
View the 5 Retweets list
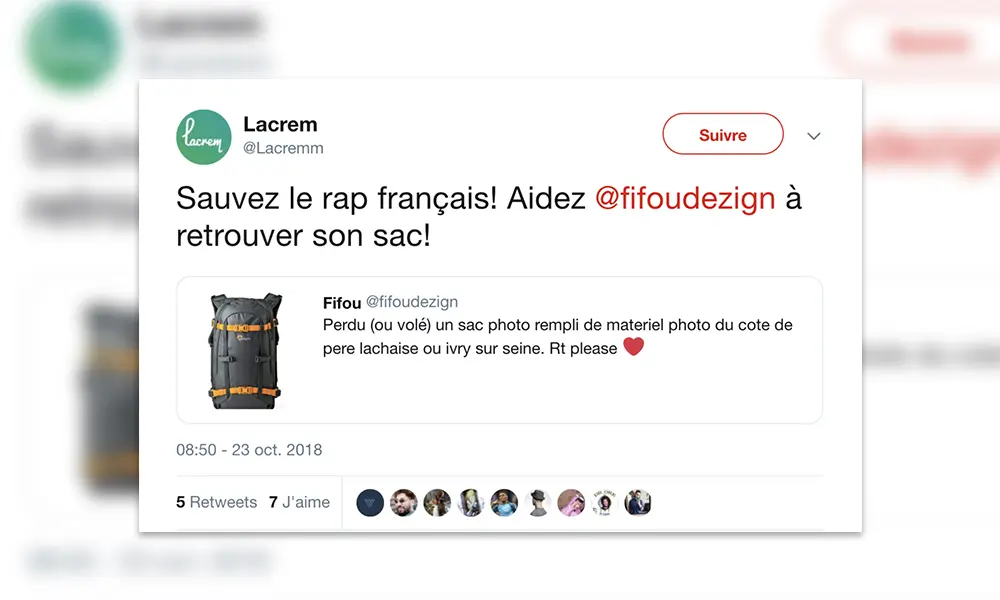coord(216,502)
